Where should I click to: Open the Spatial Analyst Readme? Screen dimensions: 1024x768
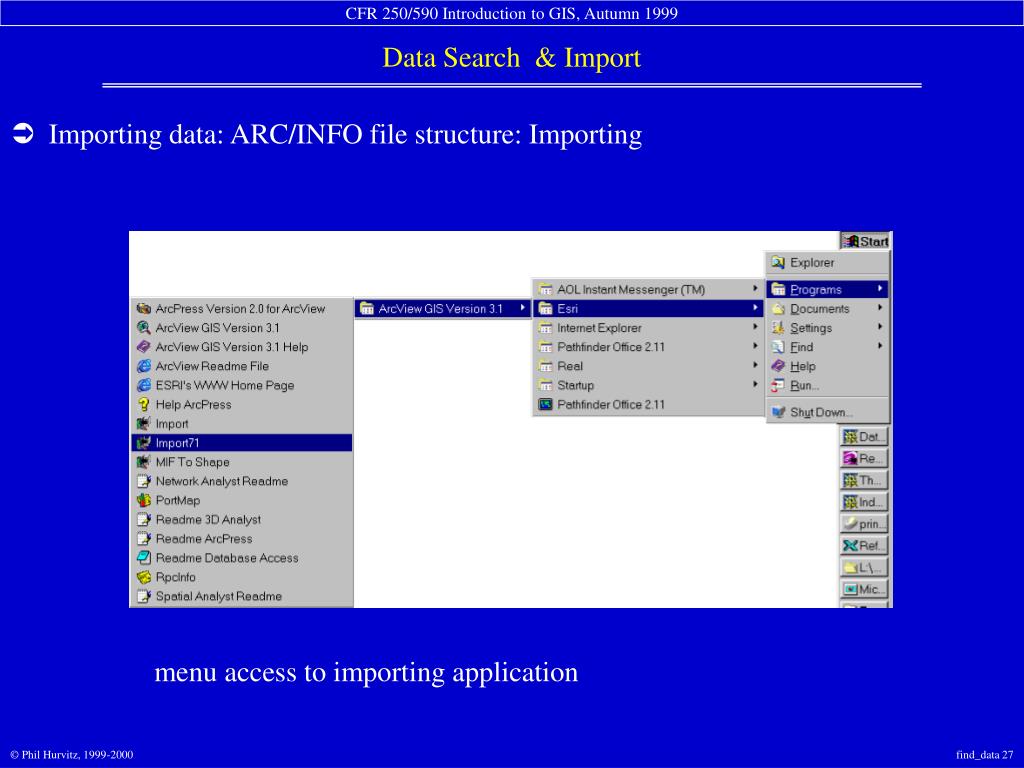[x=242, y=596]
